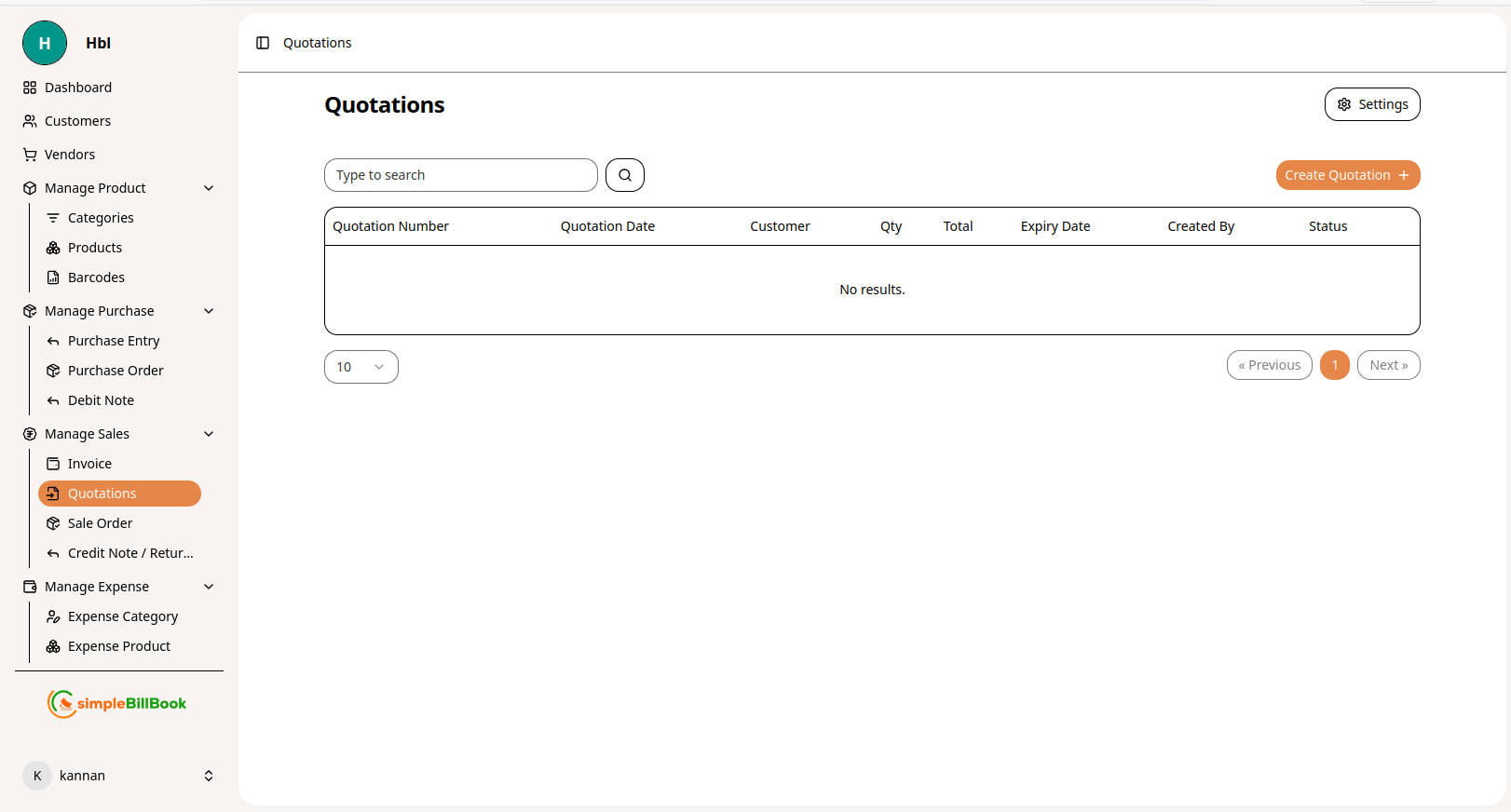Viewport: 1511px width, 812px height.
Task: Collapse the Manage Purchase chevron
Action: coord(209,311)
